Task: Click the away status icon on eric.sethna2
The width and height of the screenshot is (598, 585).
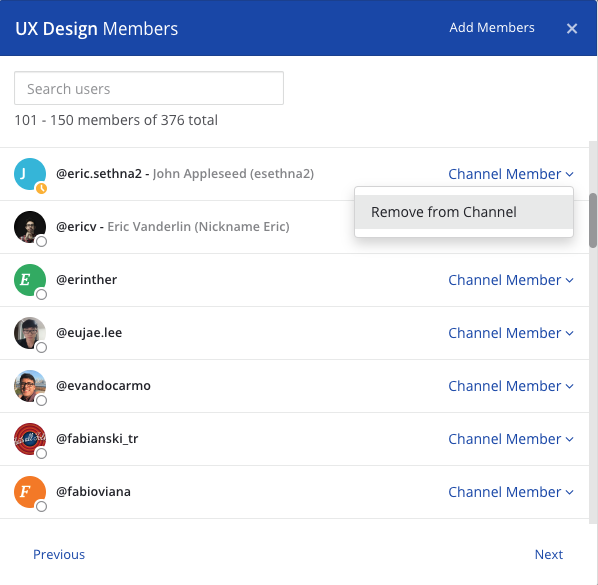Action: coord(41,188)
